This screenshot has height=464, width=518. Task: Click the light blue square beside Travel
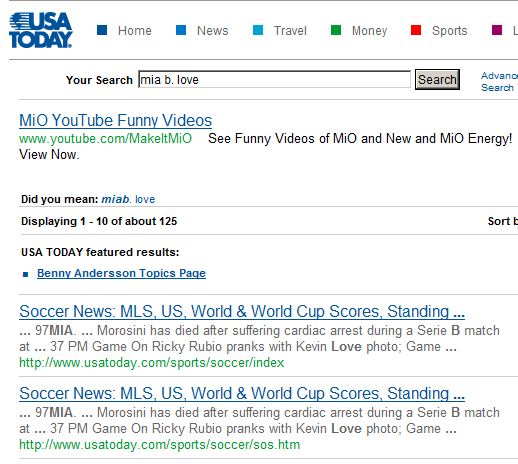(x=258, y=30)
